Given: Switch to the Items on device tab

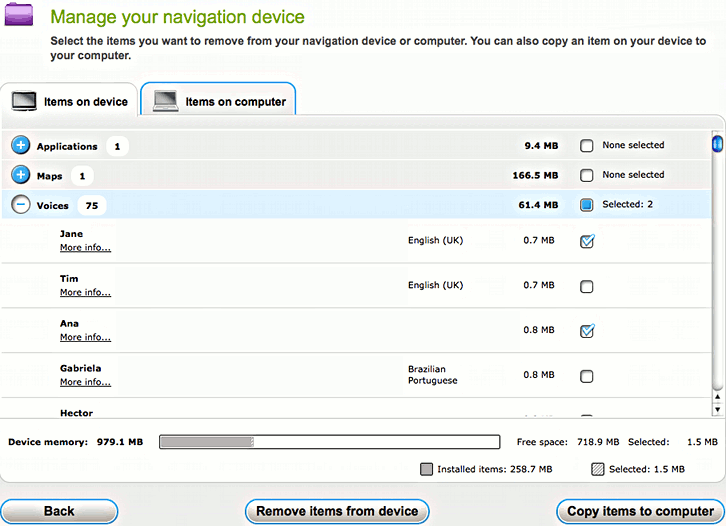Looking at the screenshot, I should click(69, 101).
